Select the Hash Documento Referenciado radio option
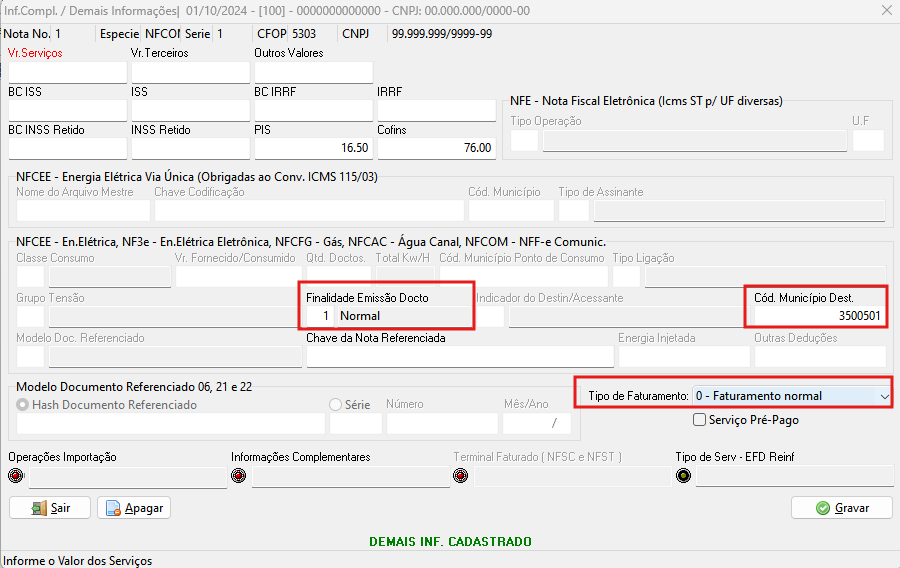The height and width of the screenshot is (568, 900). pos(22,404)
